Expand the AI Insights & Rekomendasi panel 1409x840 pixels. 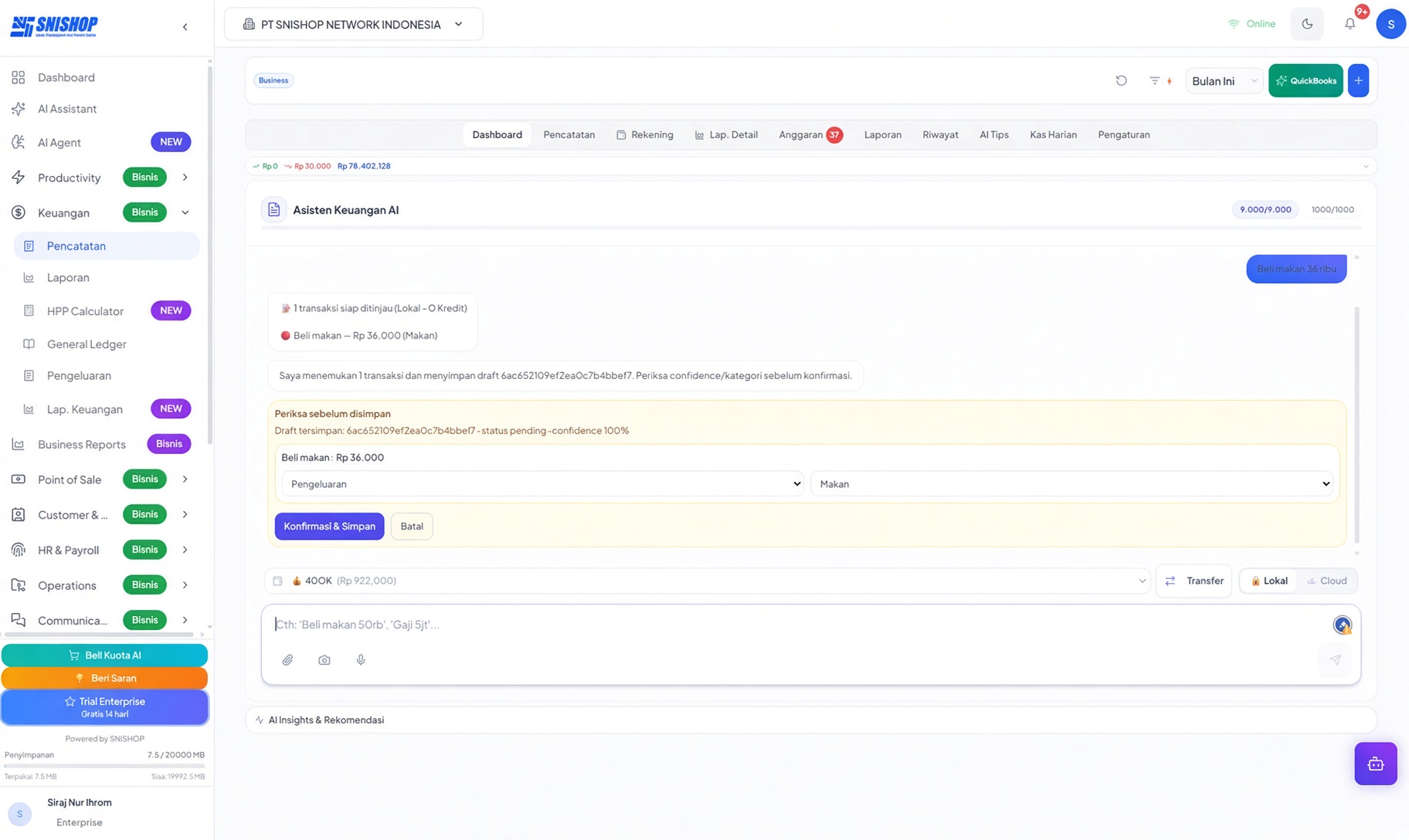tap(810, 720)
